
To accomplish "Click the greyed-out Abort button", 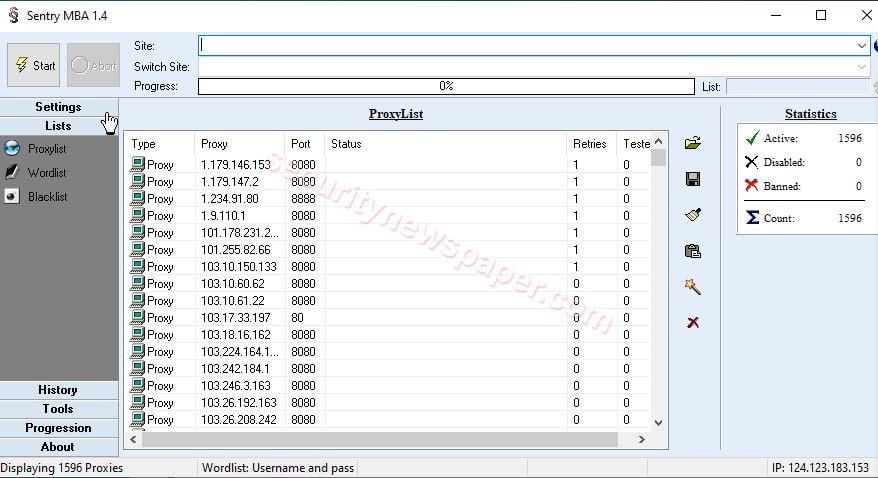I will point(94,65).
